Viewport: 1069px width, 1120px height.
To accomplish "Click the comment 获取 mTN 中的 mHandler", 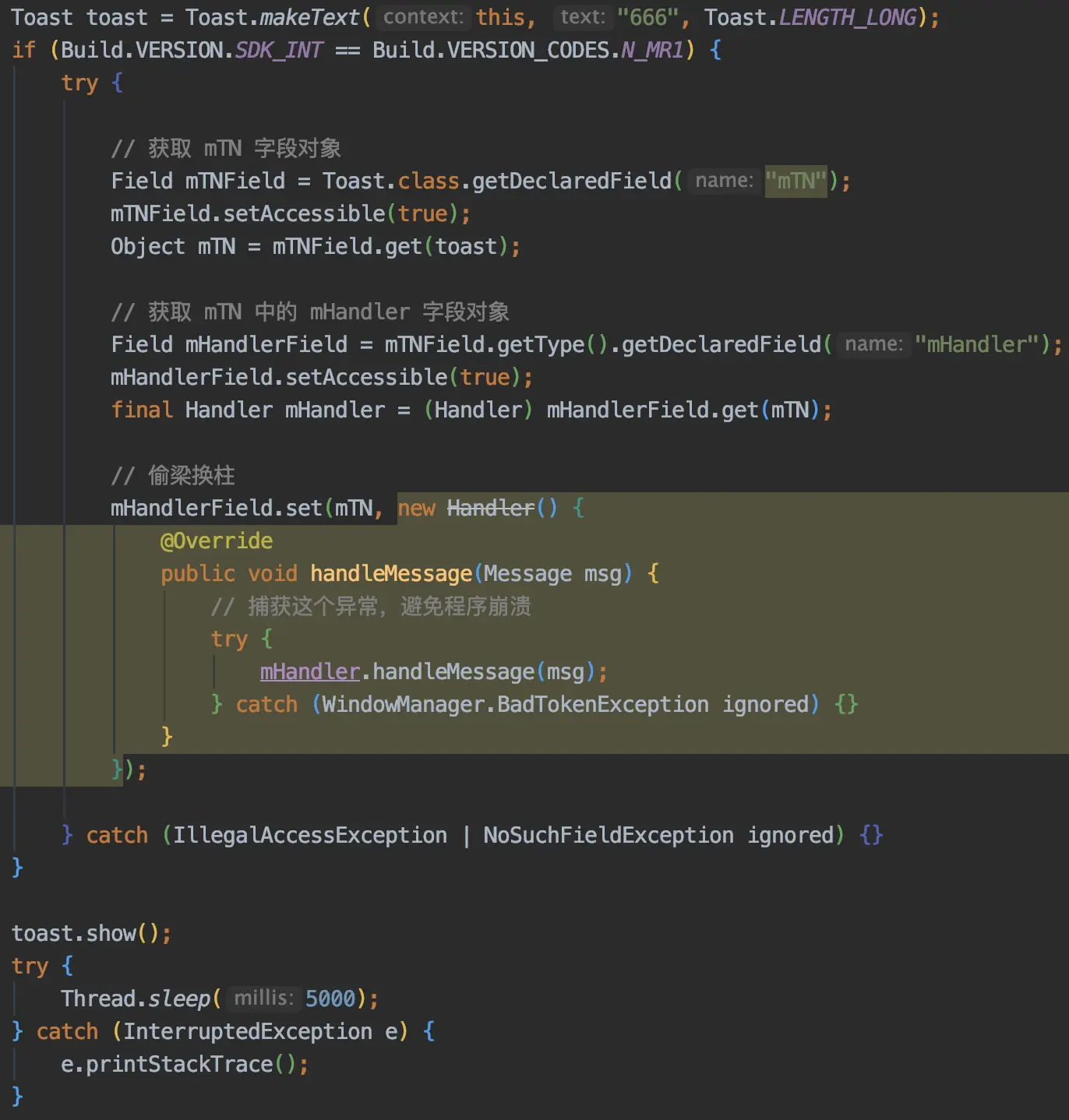I will click(x=310, y=312).
